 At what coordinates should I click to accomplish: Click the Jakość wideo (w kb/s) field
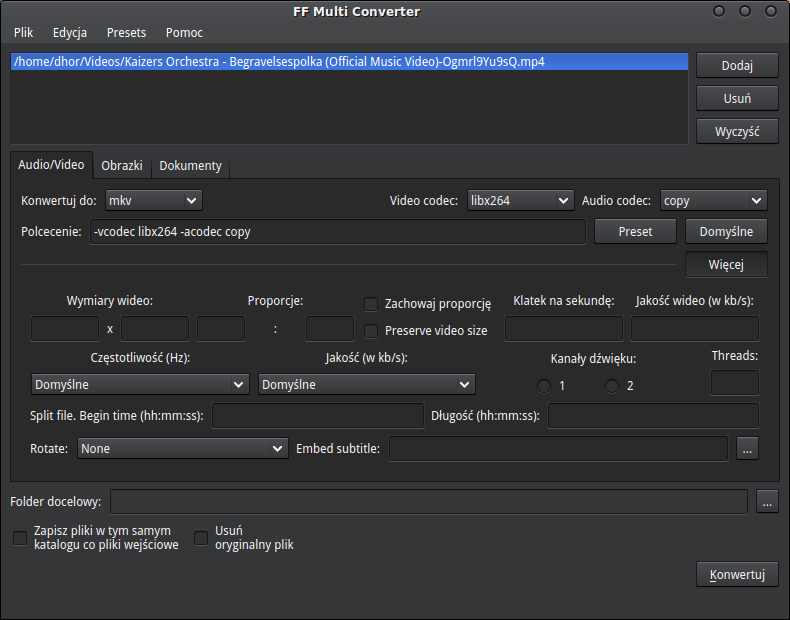pos(695,329)
